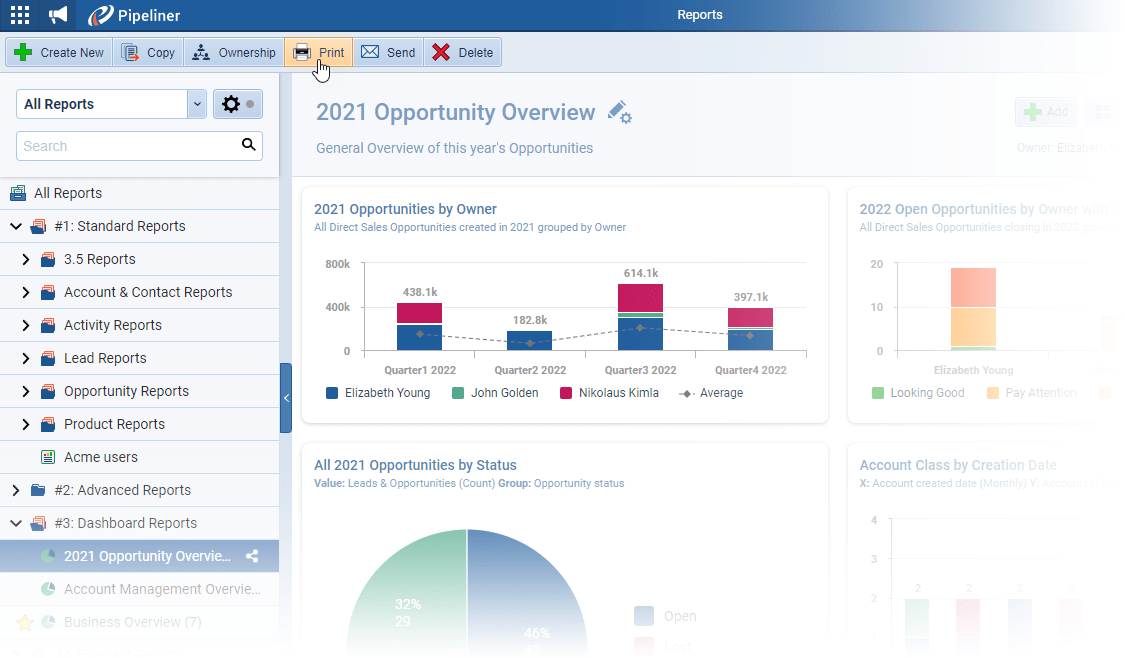Click the megaphone announcements icon
The image size is (1125, 658).
point(58,15)
